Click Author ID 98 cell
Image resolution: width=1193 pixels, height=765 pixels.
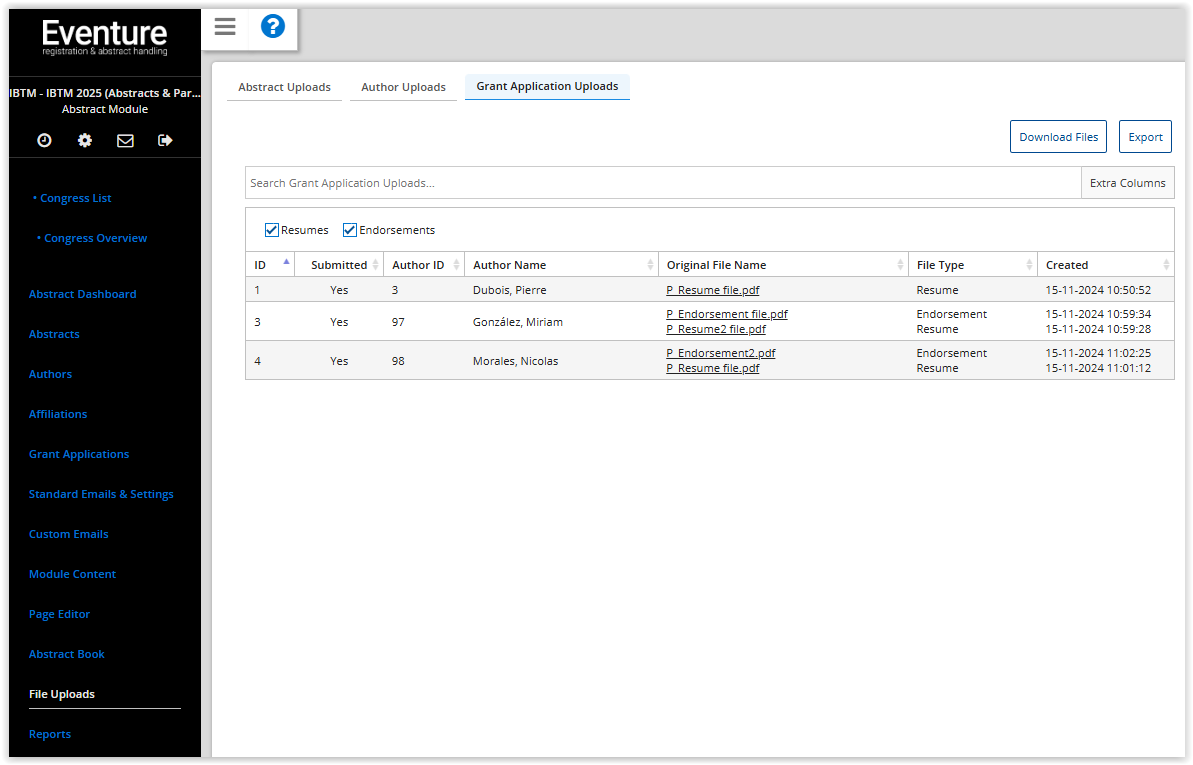click(x=398, y=361)
